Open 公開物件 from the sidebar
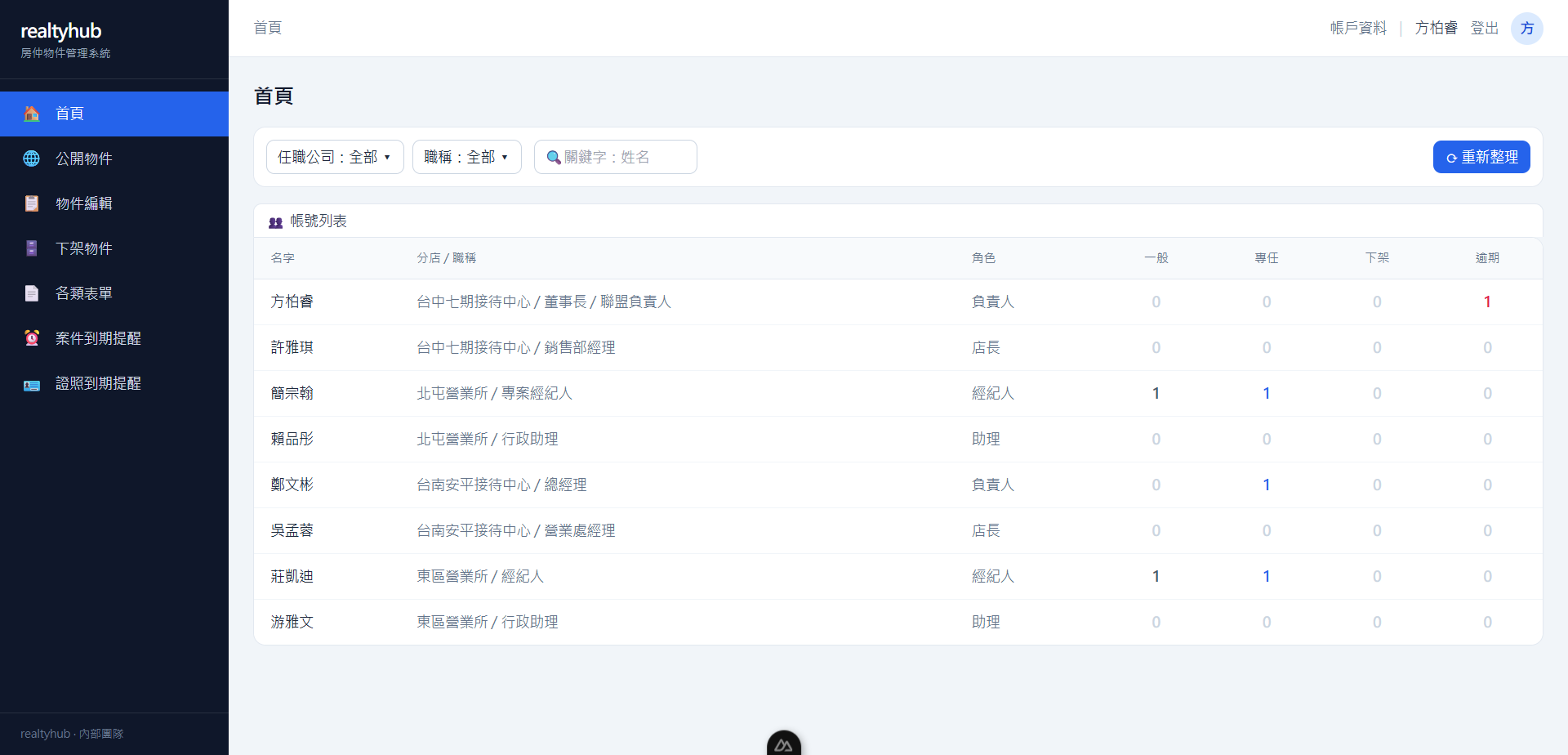The height and width of the screenshot is (755, 1568). (114, 159)
